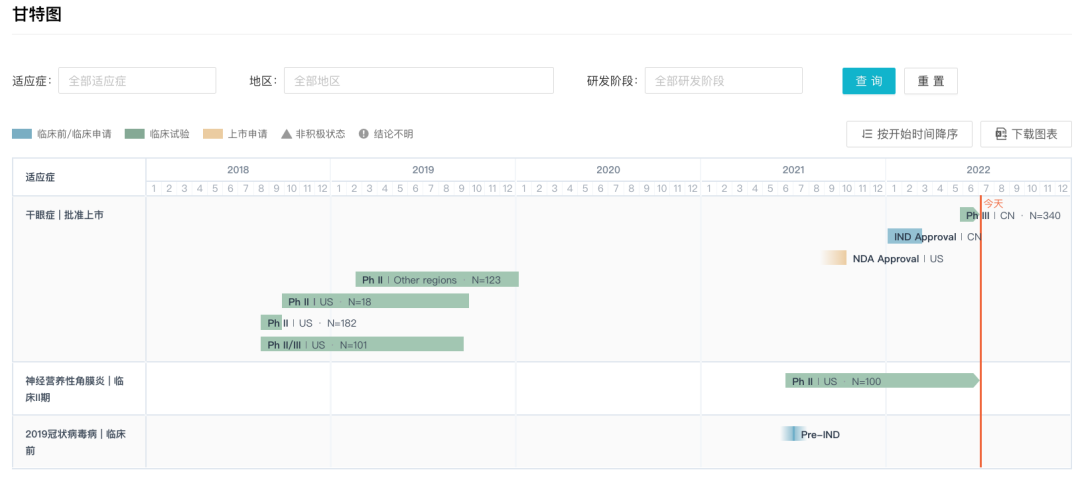Screen dimensions: 1080x478
Task: Select the Ph II Other regions N=123 bar
Action: pyautogui.click(x=436, y=280)
